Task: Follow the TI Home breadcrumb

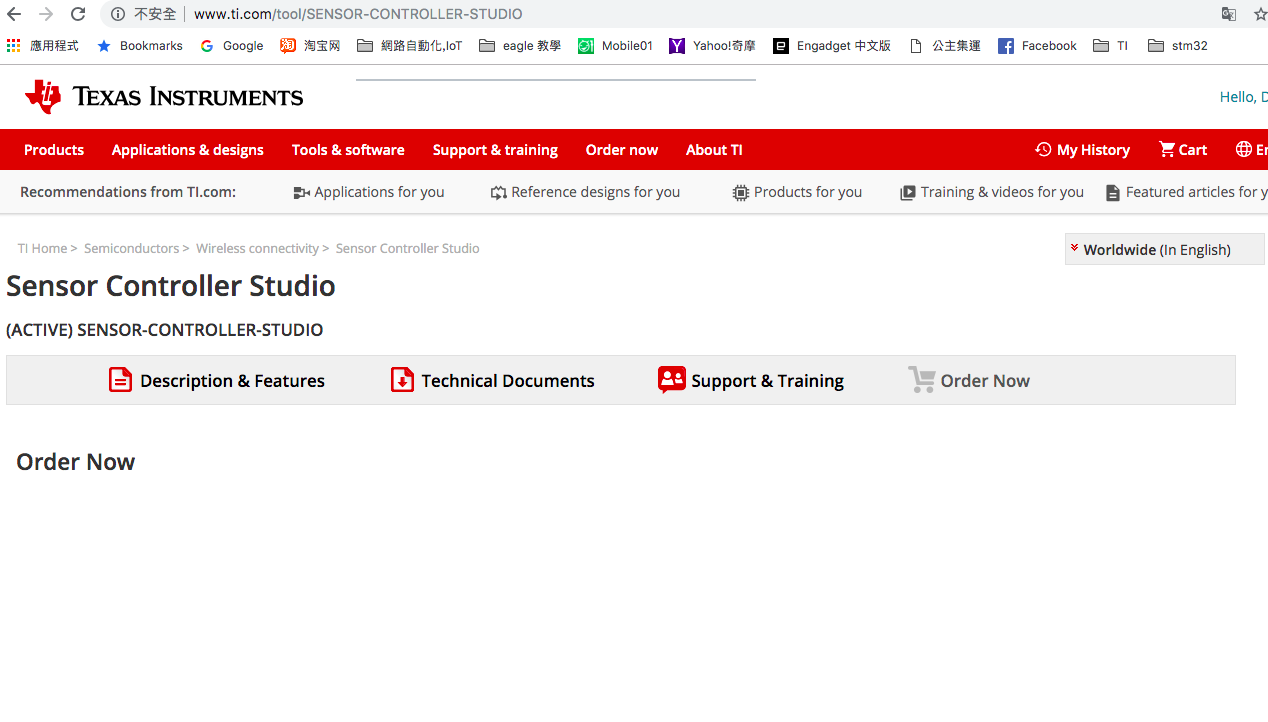Action: click(x=42, y=248)
